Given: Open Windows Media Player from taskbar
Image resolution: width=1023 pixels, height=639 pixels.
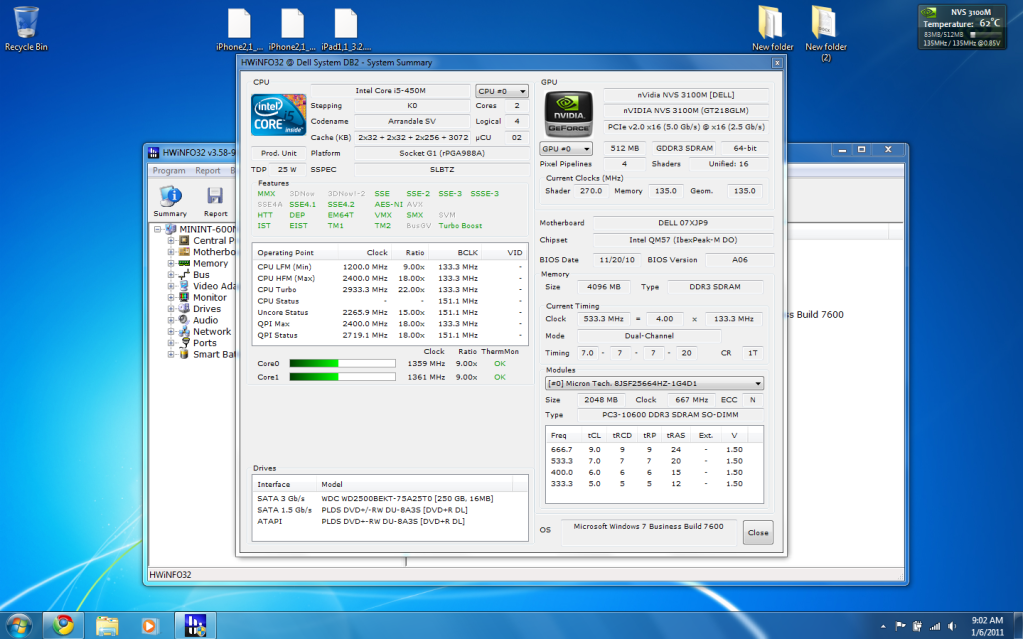Looking at the screenshot, I should tap(149, 625).
